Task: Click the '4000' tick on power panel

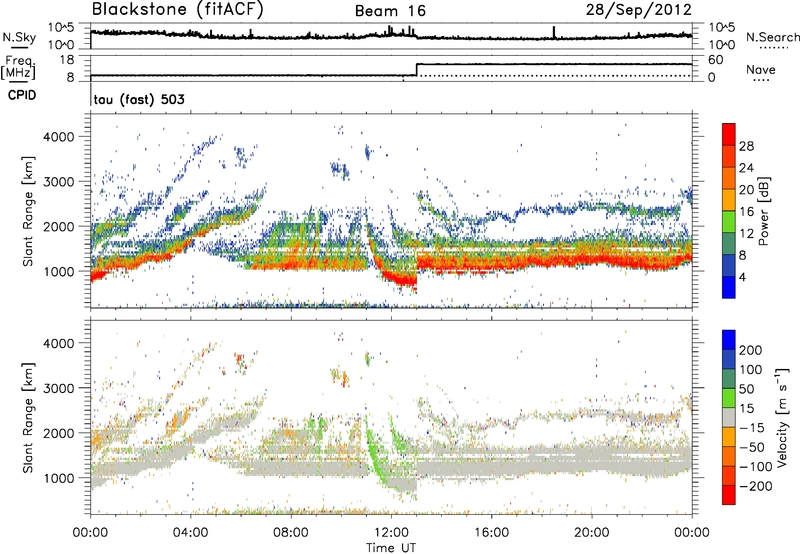Action: coord(58,137)
